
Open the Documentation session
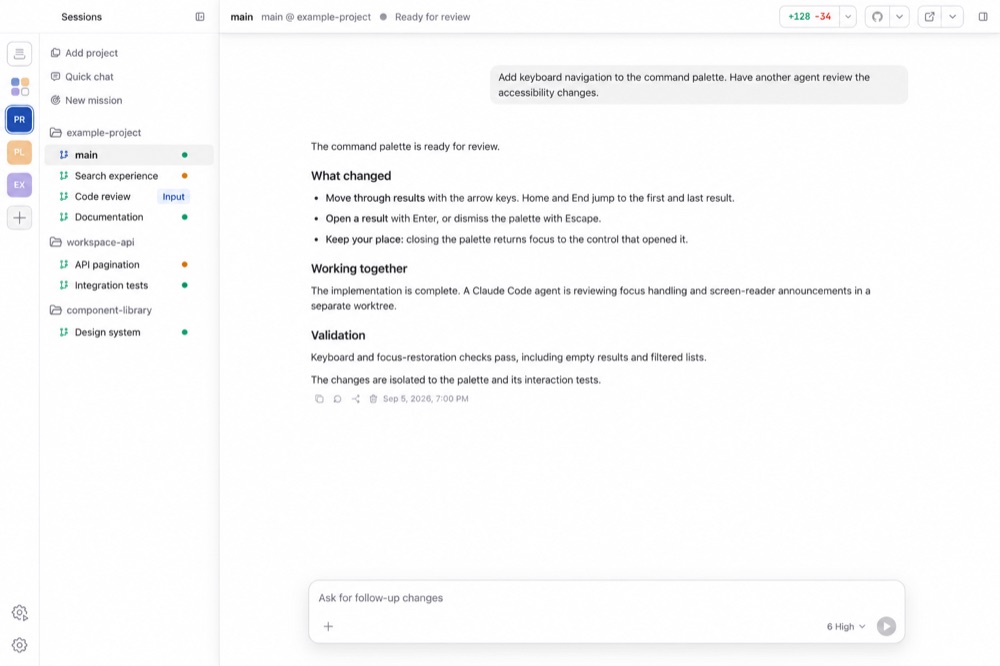(x=129, y=217)
